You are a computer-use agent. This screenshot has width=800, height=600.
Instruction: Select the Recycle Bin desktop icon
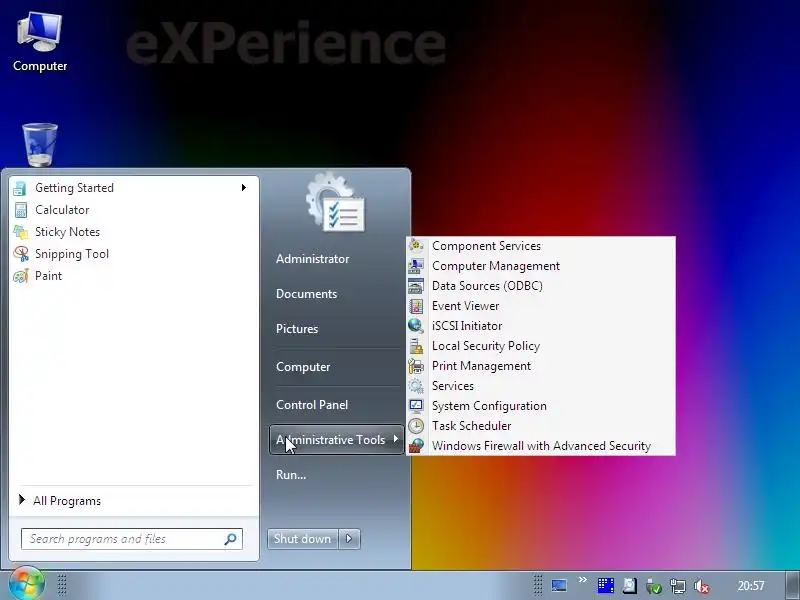[40, 145]
